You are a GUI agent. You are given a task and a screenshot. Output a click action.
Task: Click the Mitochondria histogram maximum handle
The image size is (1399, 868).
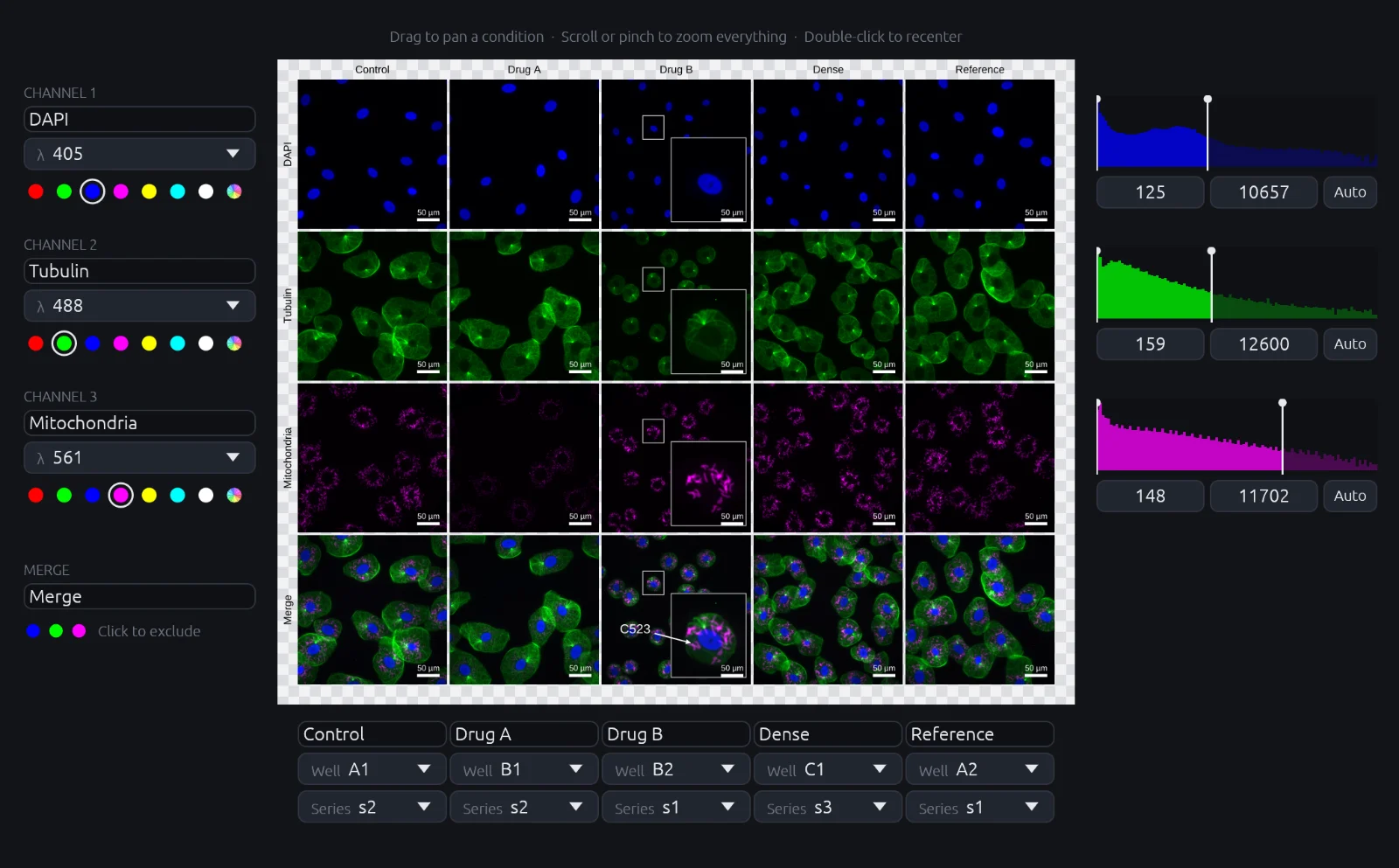(1283, 403)
